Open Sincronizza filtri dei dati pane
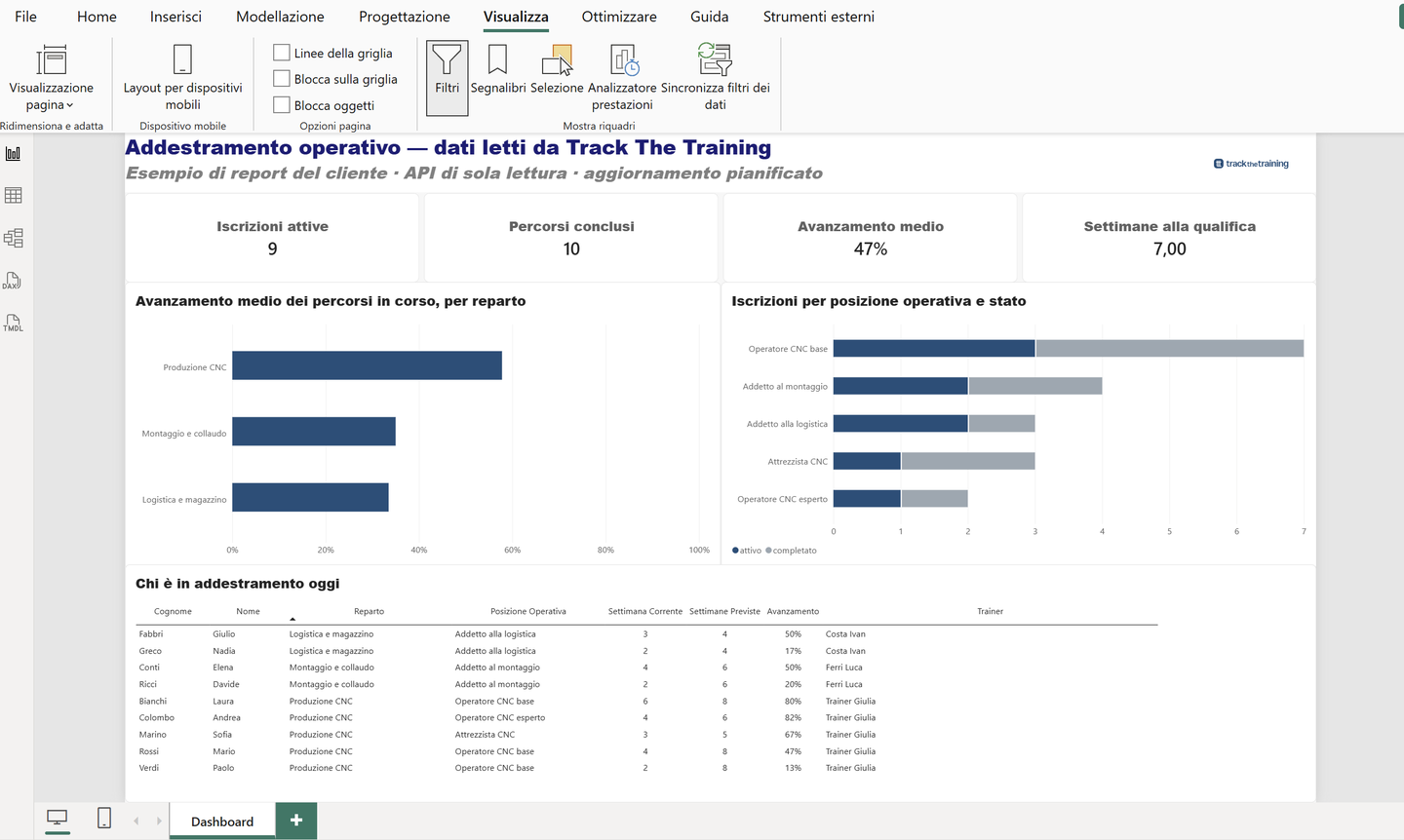1404x840 pixels. [715, 78]
